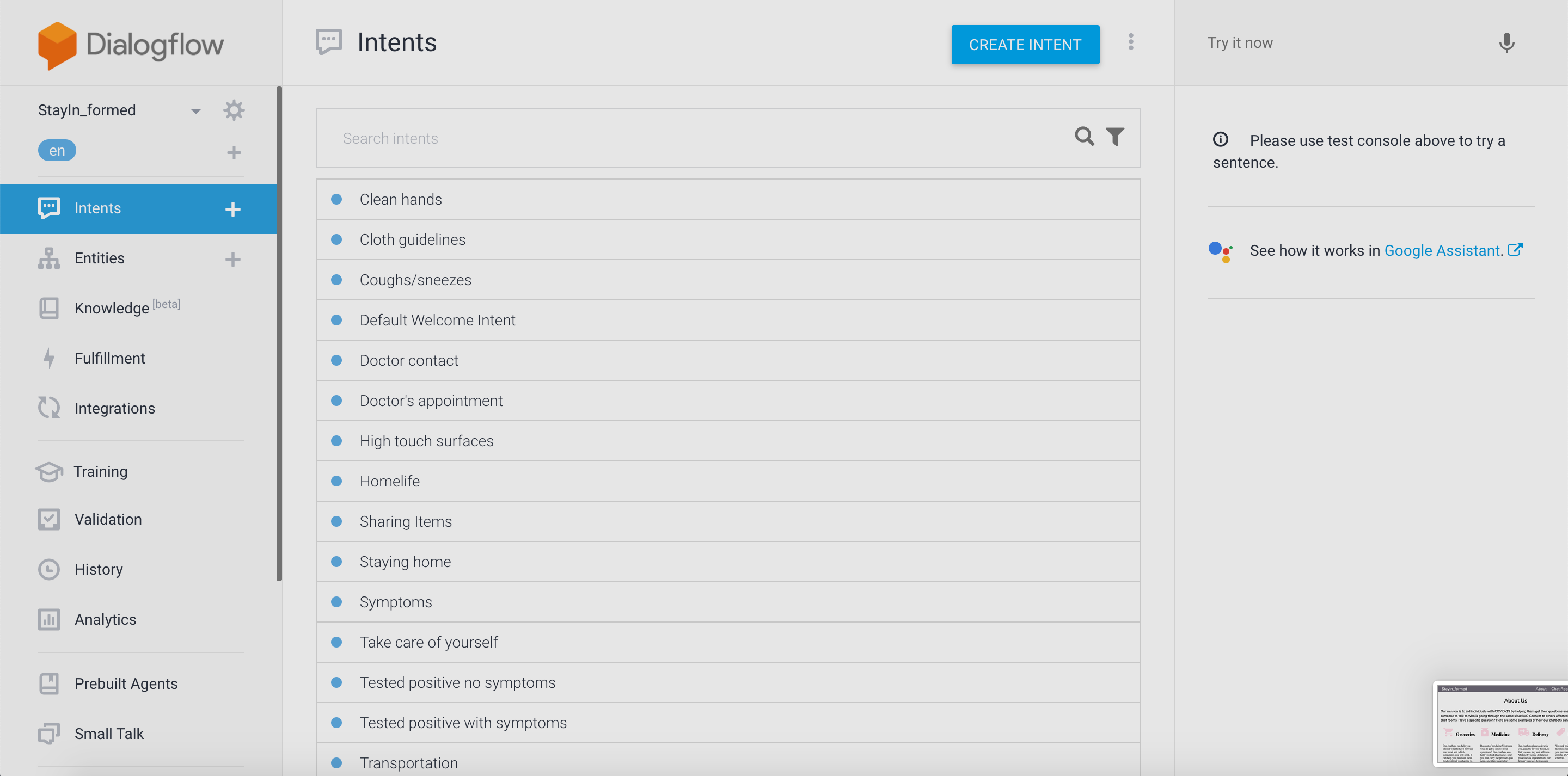Click the search magnifier icon

(x=1084, y=137)
